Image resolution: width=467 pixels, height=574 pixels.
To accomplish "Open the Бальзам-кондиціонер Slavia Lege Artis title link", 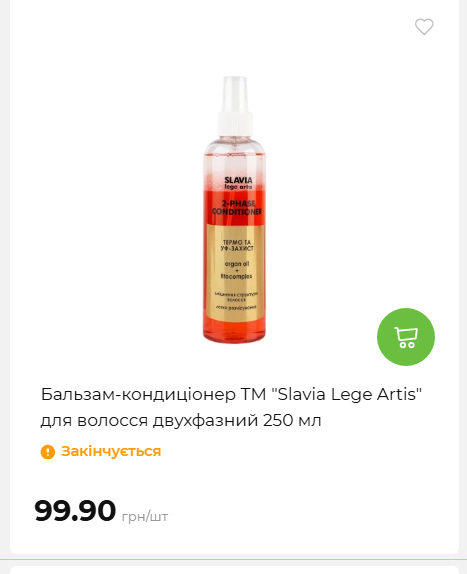I will (x=231, y=407).
